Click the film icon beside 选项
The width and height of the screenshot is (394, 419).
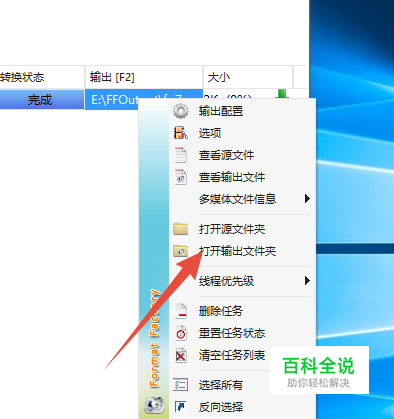click(181, 133)
